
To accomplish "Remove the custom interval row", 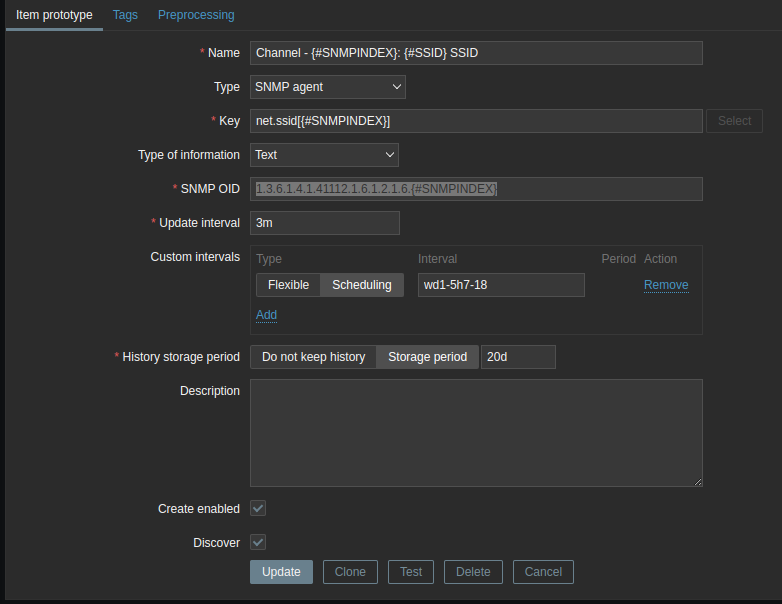I will tap(666, 285).
